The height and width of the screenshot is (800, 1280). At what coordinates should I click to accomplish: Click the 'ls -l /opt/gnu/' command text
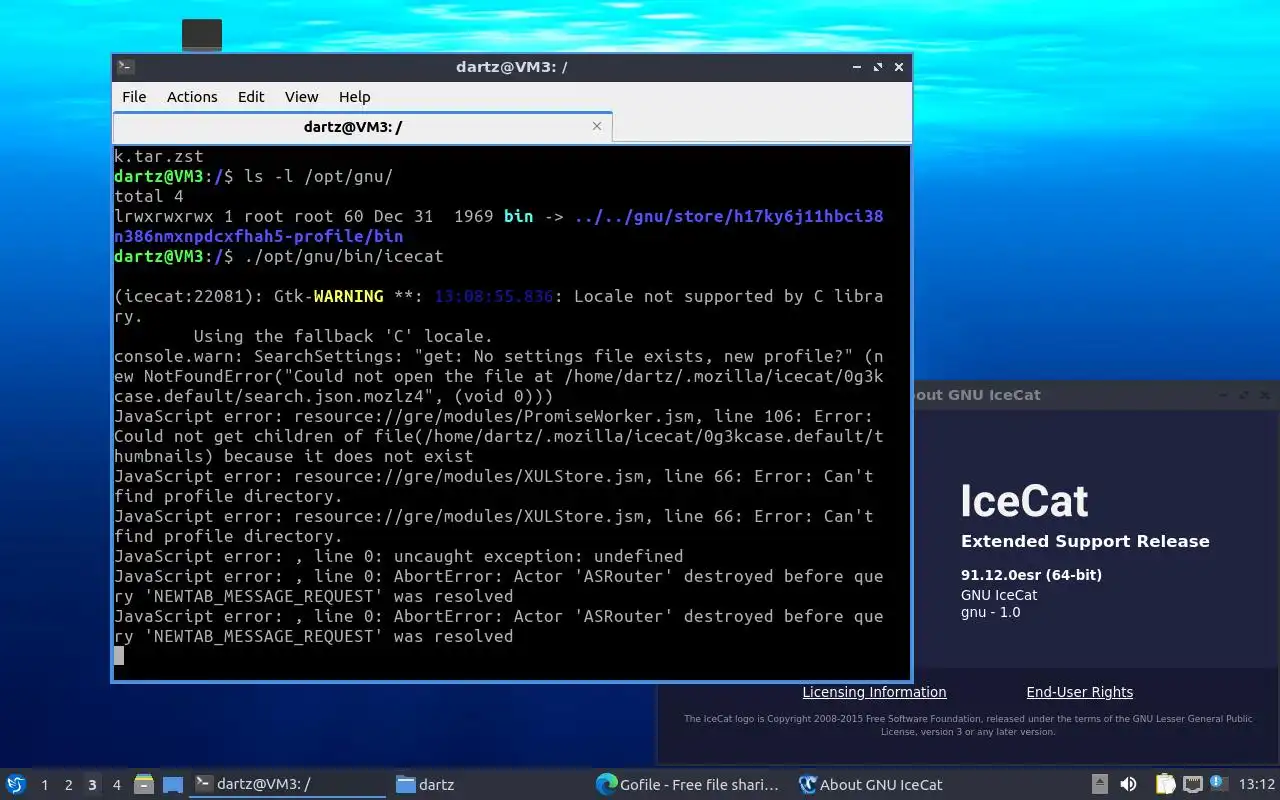(319, 177)
